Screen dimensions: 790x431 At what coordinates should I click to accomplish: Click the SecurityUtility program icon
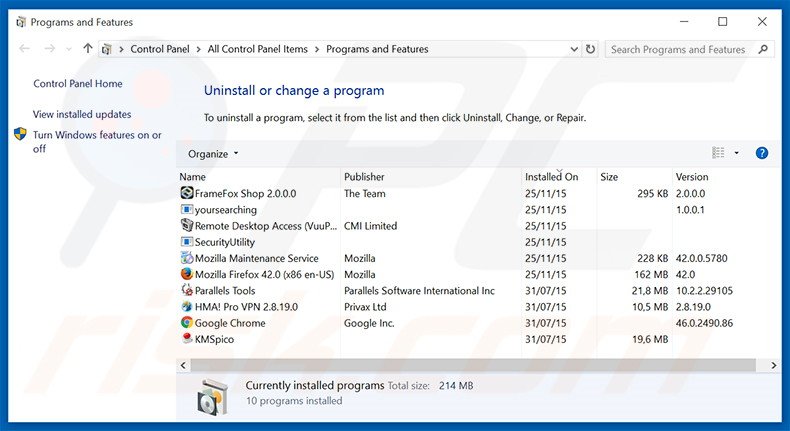(187, 241)
